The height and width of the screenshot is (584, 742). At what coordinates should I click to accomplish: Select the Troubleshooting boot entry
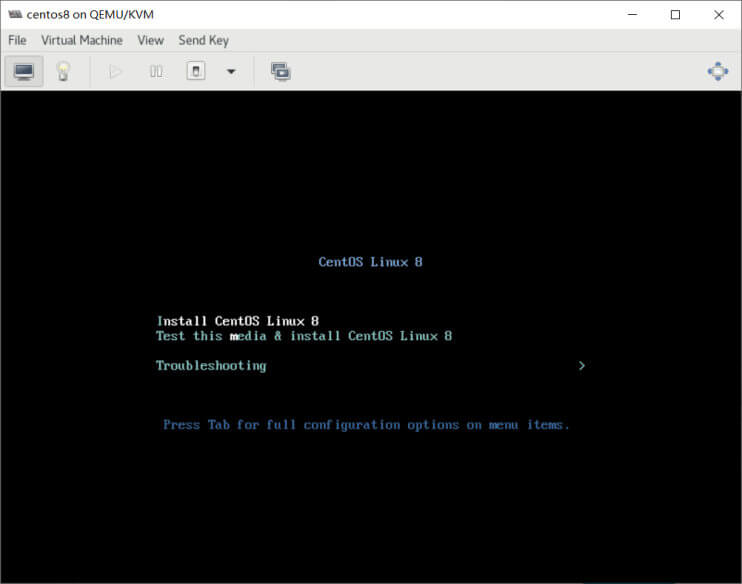coord(211,366)
